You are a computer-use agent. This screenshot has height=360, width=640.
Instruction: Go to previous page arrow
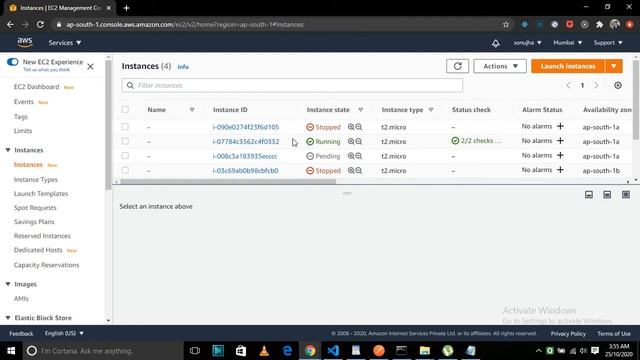pos(569,85)
